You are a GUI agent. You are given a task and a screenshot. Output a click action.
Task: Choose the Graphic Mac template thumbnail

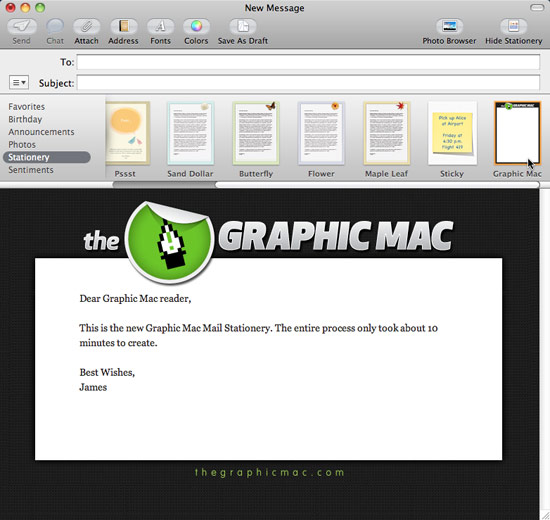(517, 133)
